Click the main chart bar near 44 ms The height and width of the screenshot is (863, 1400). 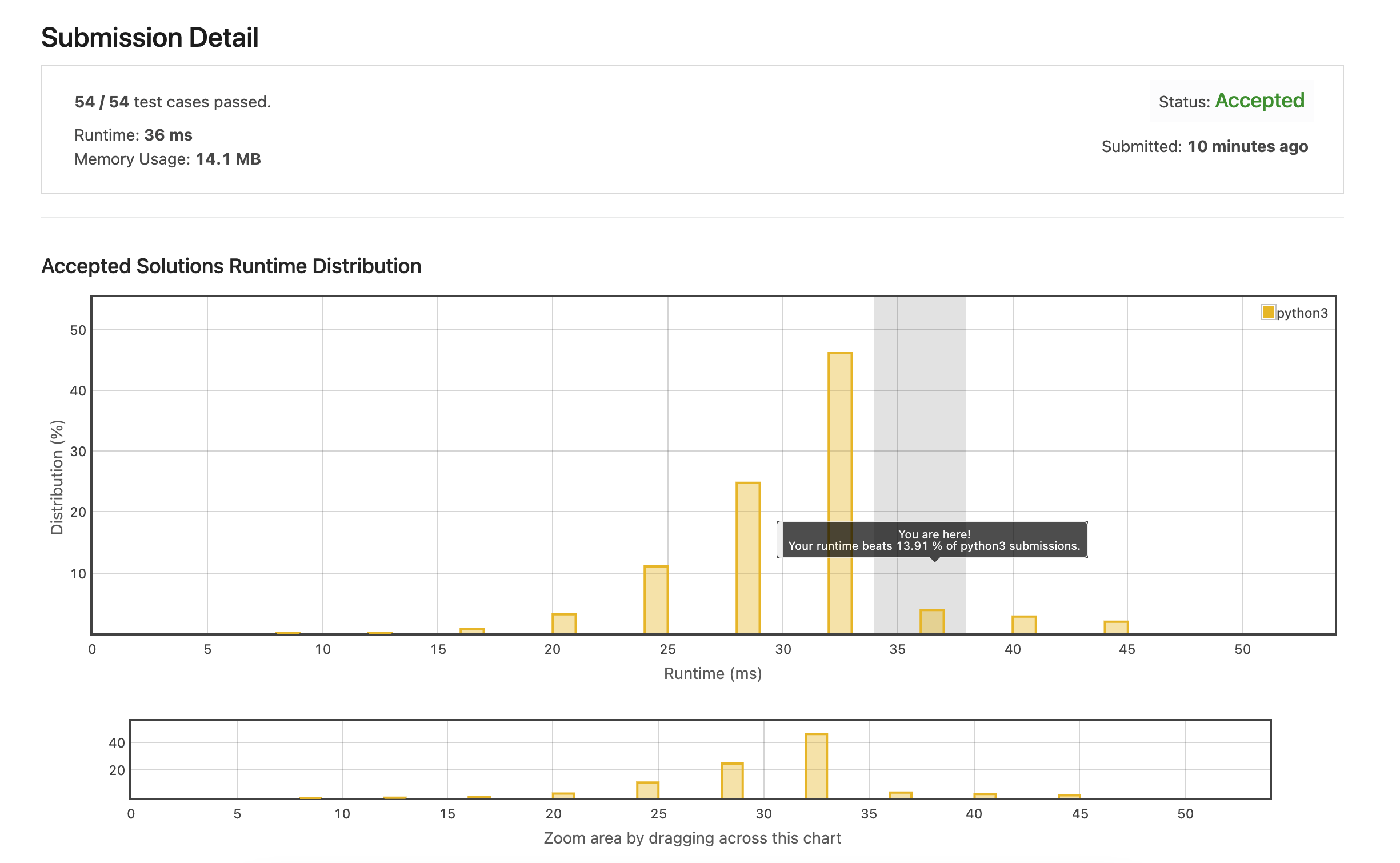pyautogui.click(x=1115, y=627)
